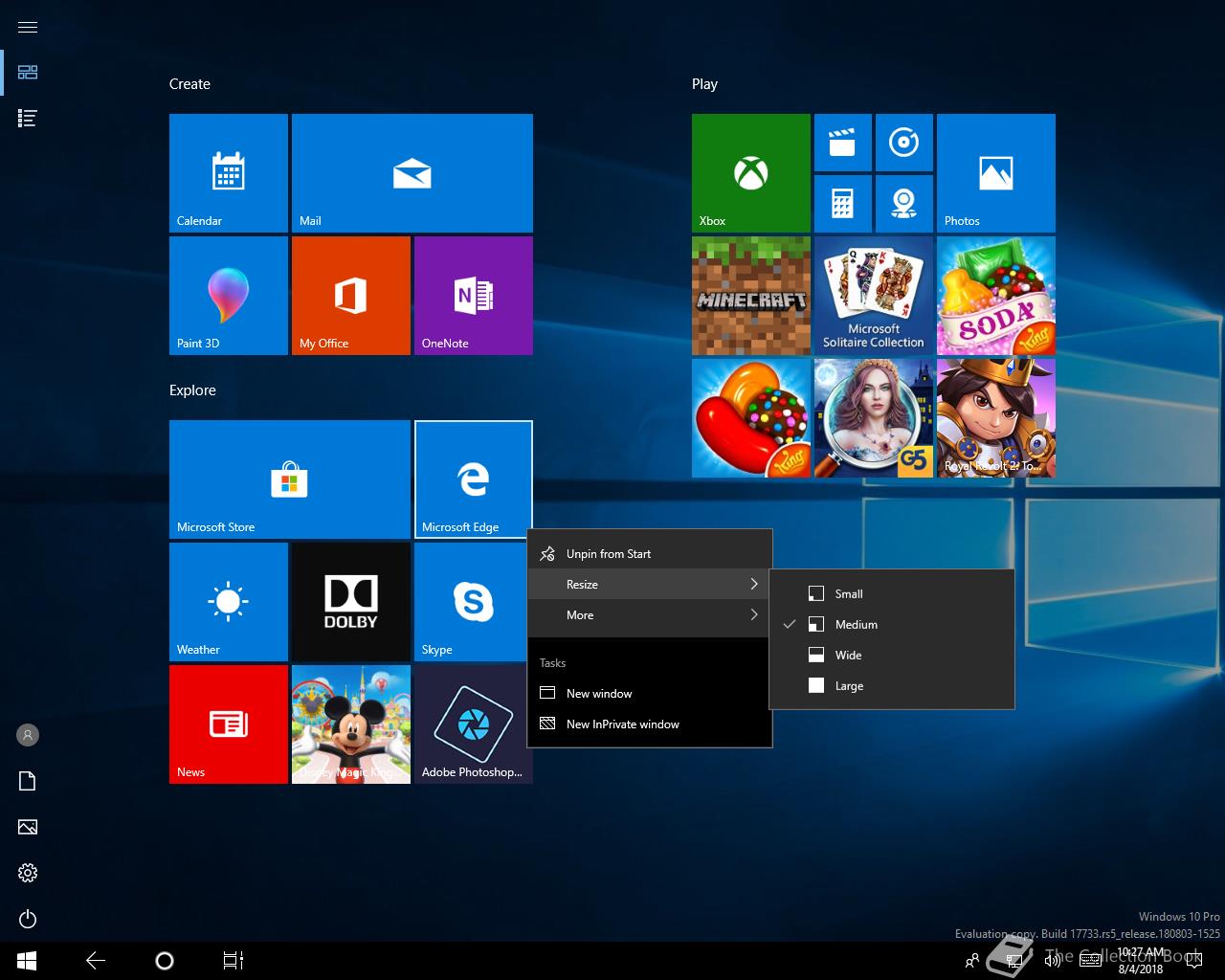
Task: Open the Weather tile
Action: point(229,602)
